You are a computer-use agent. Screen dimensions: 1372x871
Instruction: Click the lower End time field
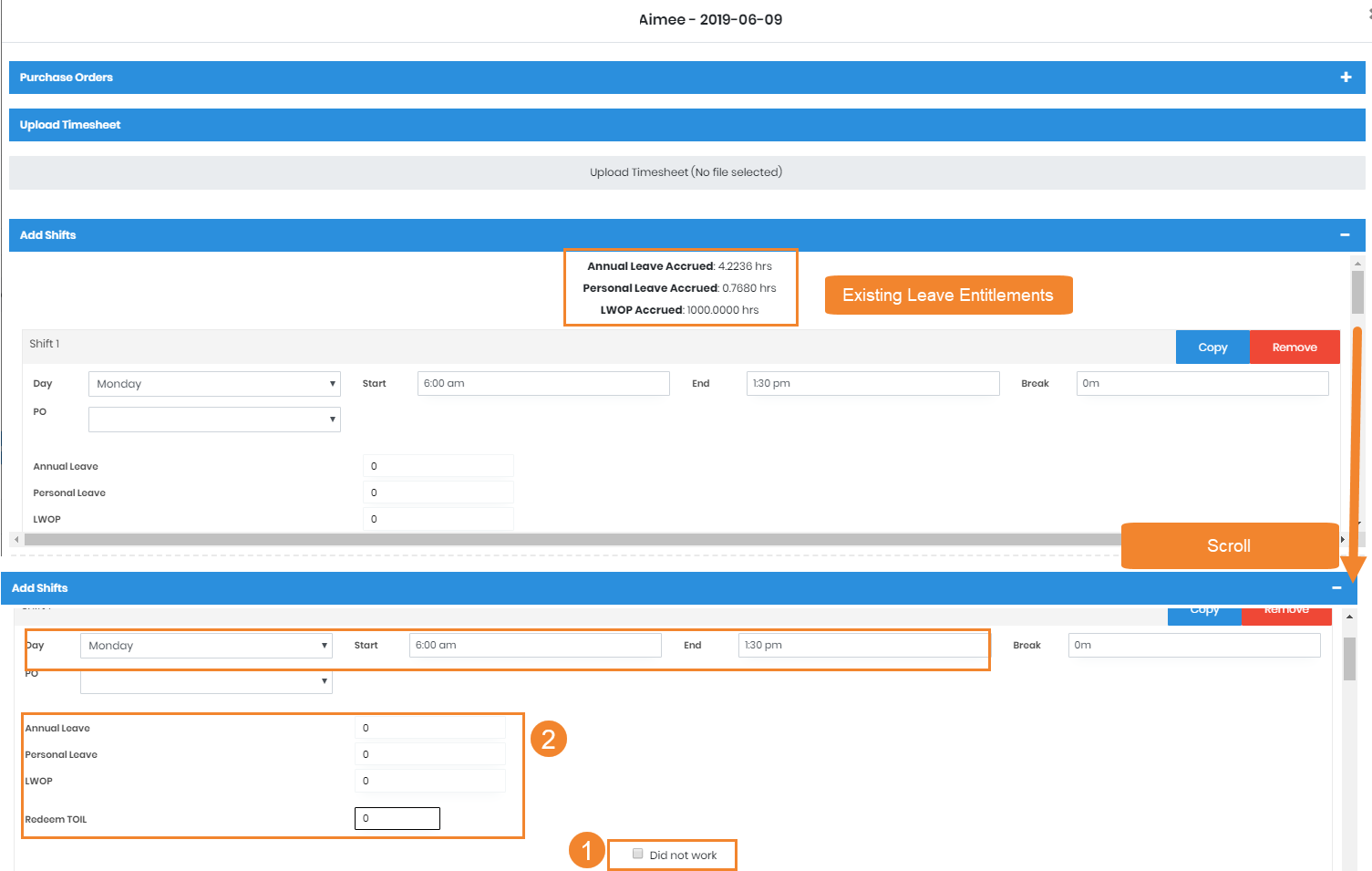[x=862, y=646]
